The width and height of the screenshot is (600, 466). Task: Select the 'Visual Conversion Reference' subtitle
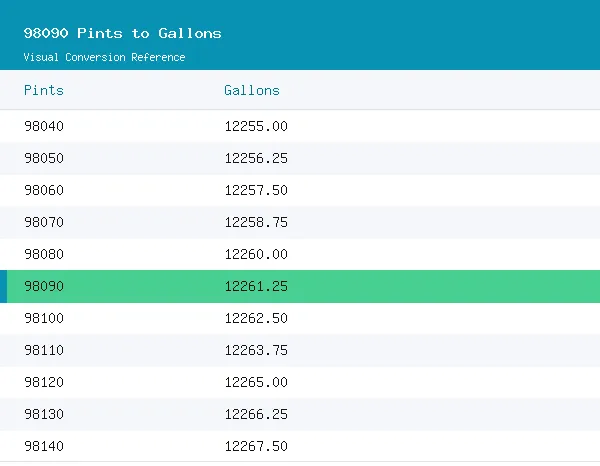[x=104, y=57]
